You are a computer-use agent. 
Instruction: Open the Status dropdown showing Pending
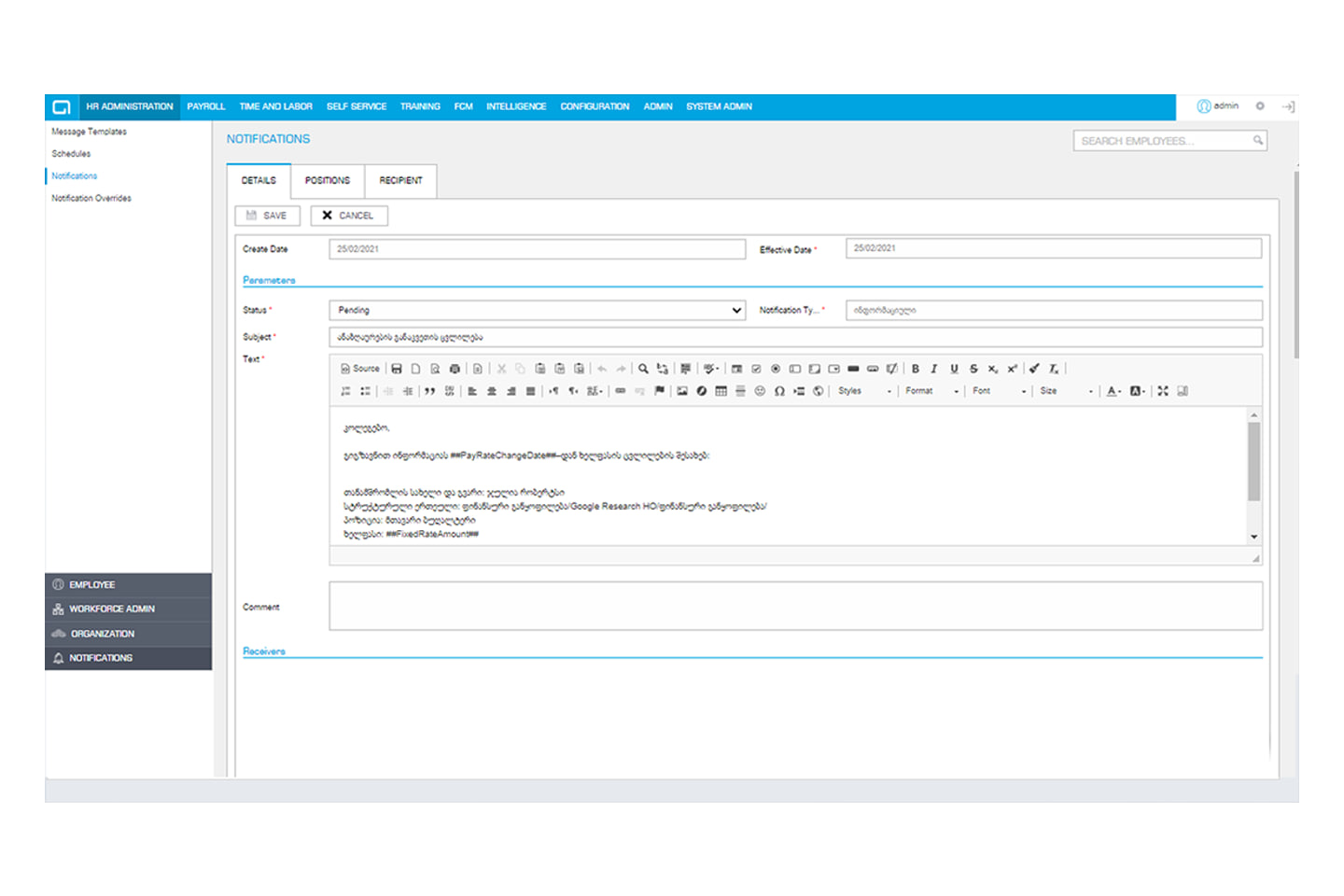[538, 310]
